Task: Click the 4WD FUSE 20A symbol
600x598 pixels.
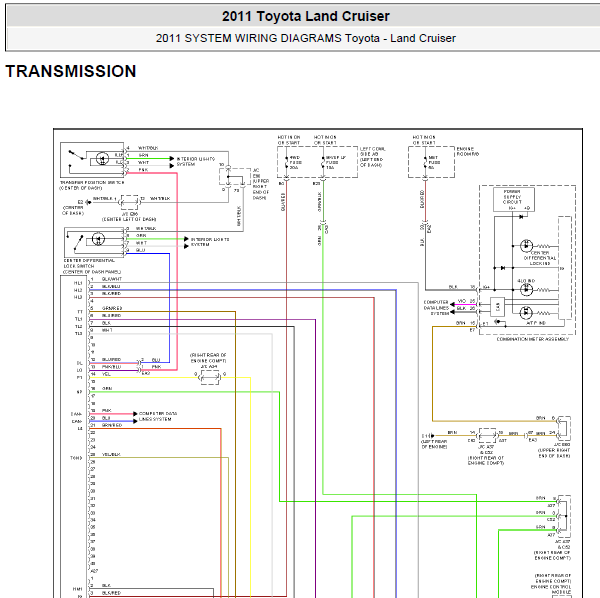Action: tap(286, 163)
